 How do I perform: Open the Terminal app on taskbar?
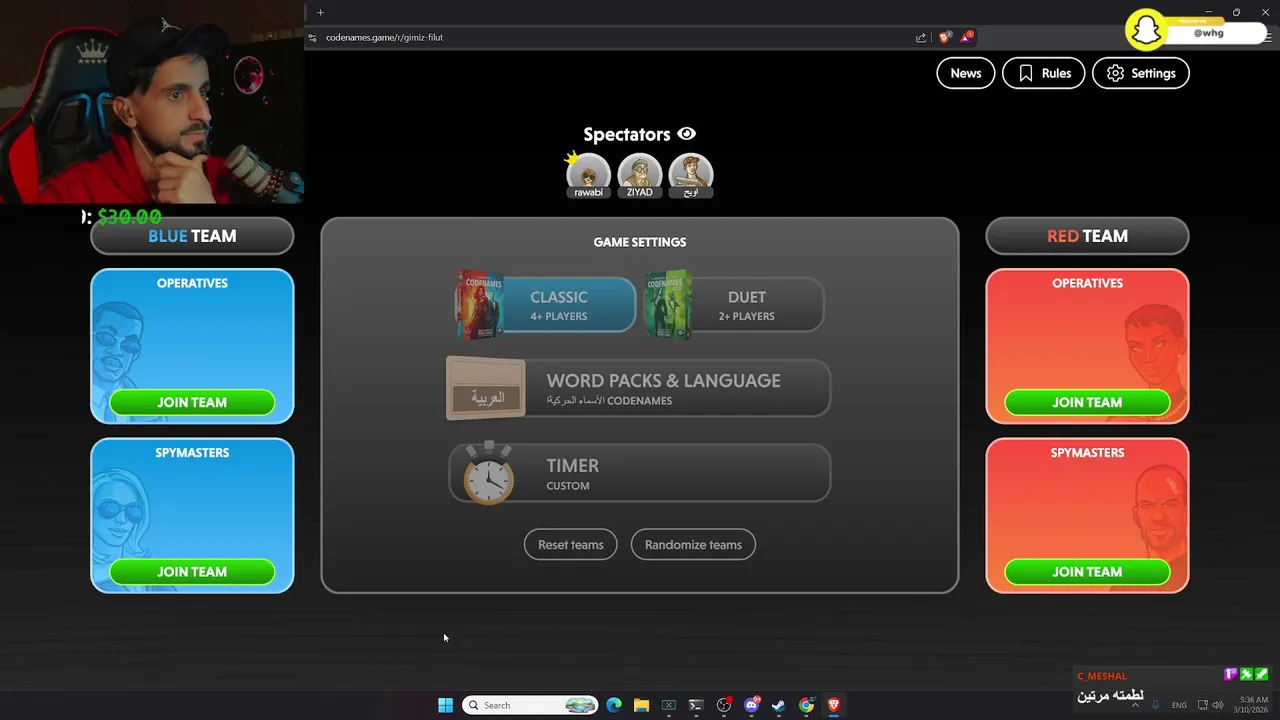point(696,705)
